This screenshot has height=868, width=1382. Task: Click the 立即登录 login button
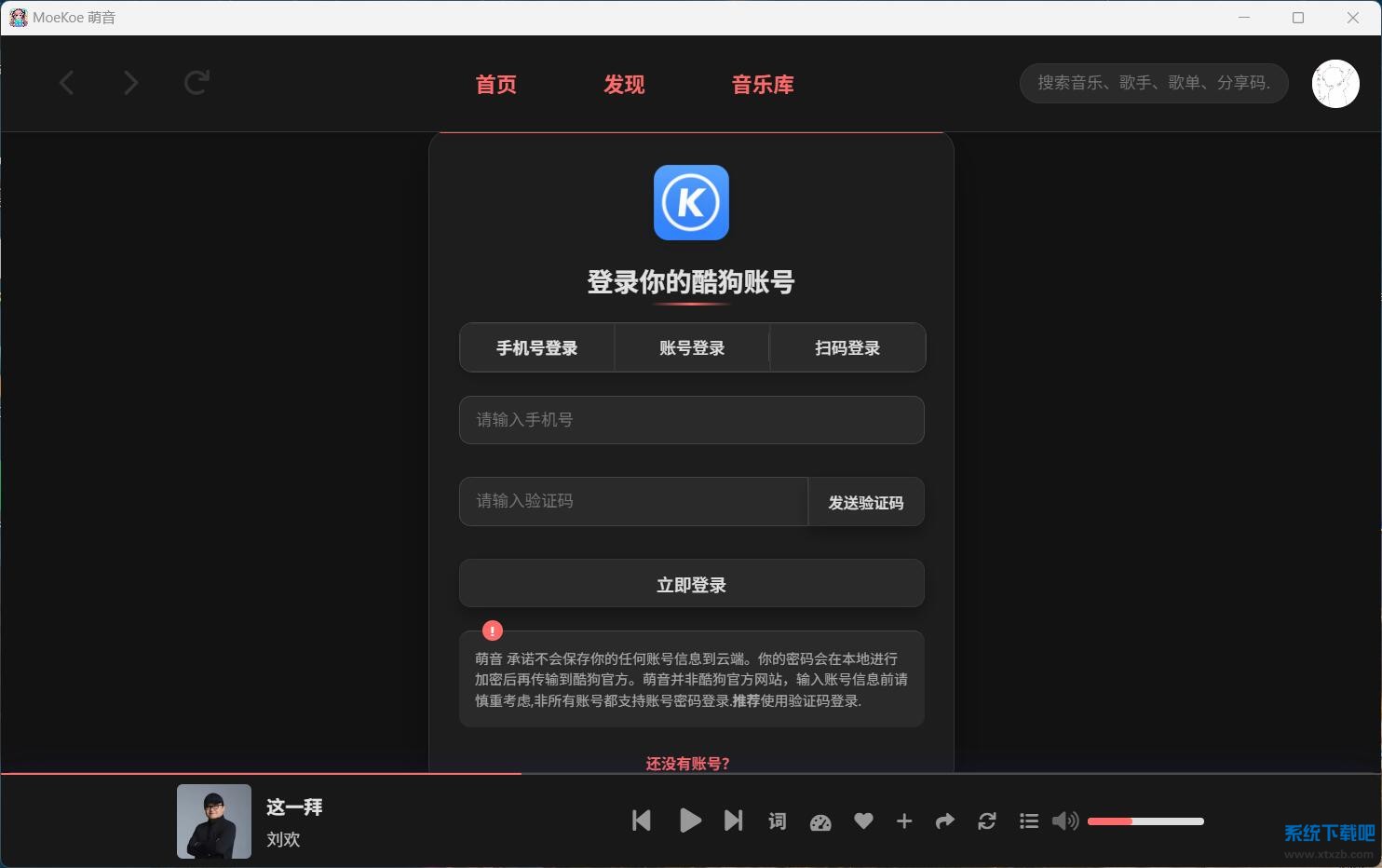pyautogui.click(x=691, y=583)
